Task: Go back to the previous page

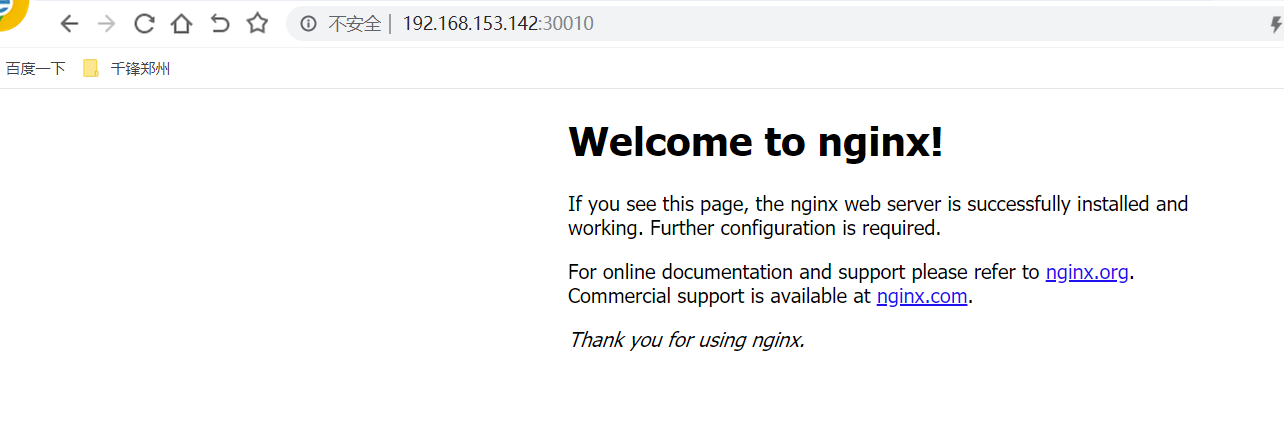Action: tap(69, 24)
